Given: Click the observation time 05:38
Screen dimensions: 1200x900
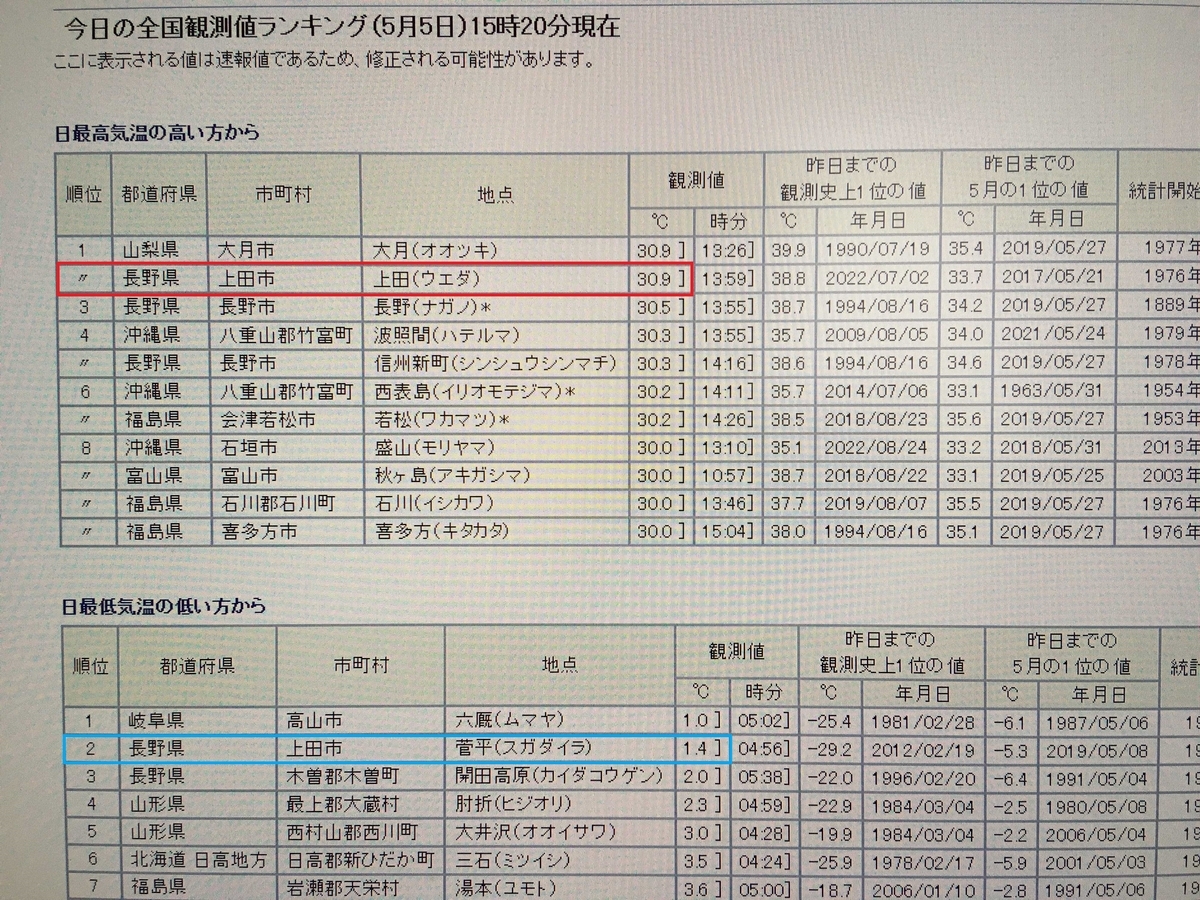Looking at the screenshot, I should coord(765,776).
